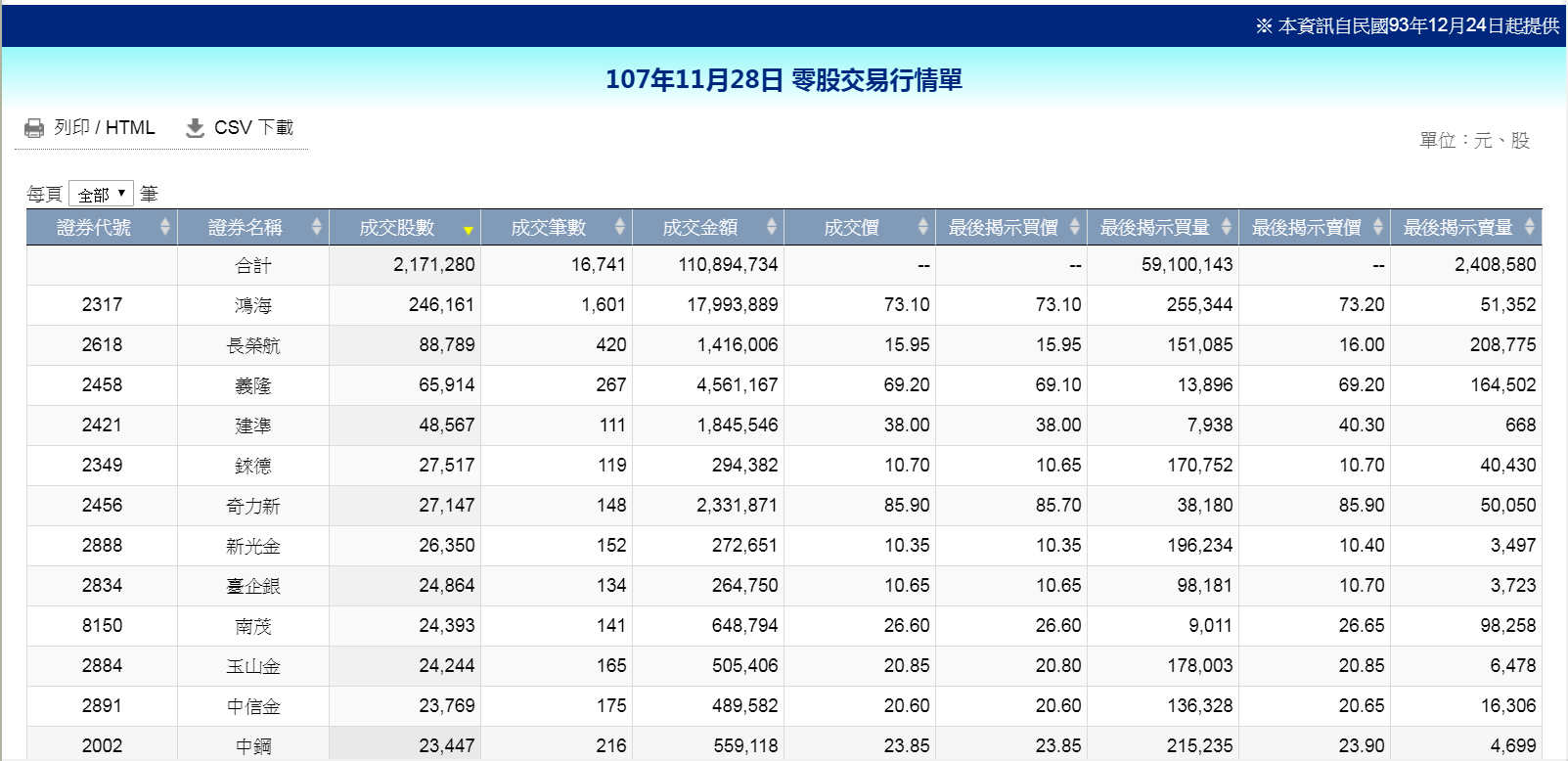Click 建準 最後揭示賣價 value 40.30
The height and width of the screenshot is (761, 1568).
[1362, 425]
